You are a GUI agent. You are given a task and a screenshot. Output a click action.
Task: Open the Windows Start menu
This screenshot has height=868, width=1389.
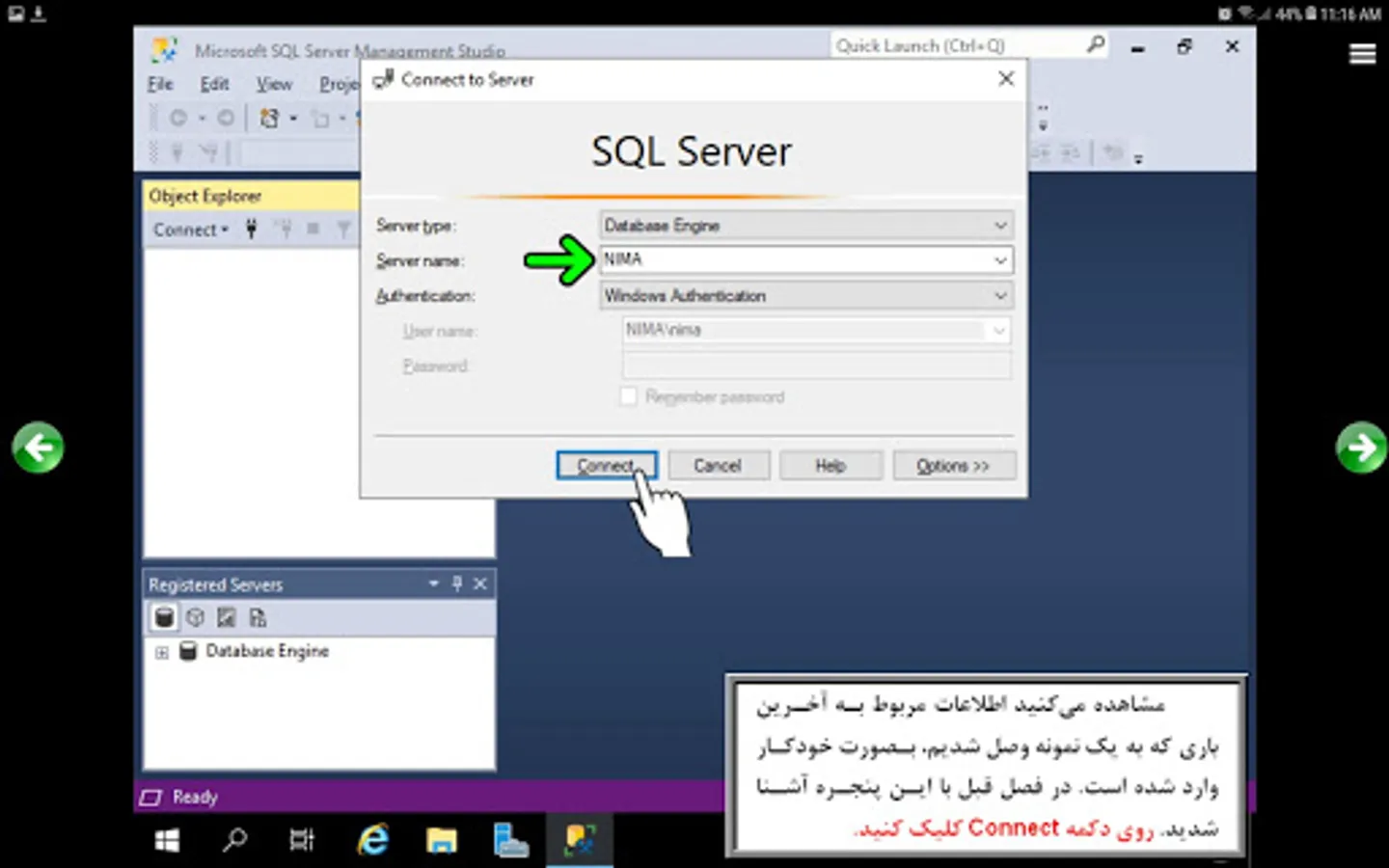pyautogui.click(x=167, y=841)
